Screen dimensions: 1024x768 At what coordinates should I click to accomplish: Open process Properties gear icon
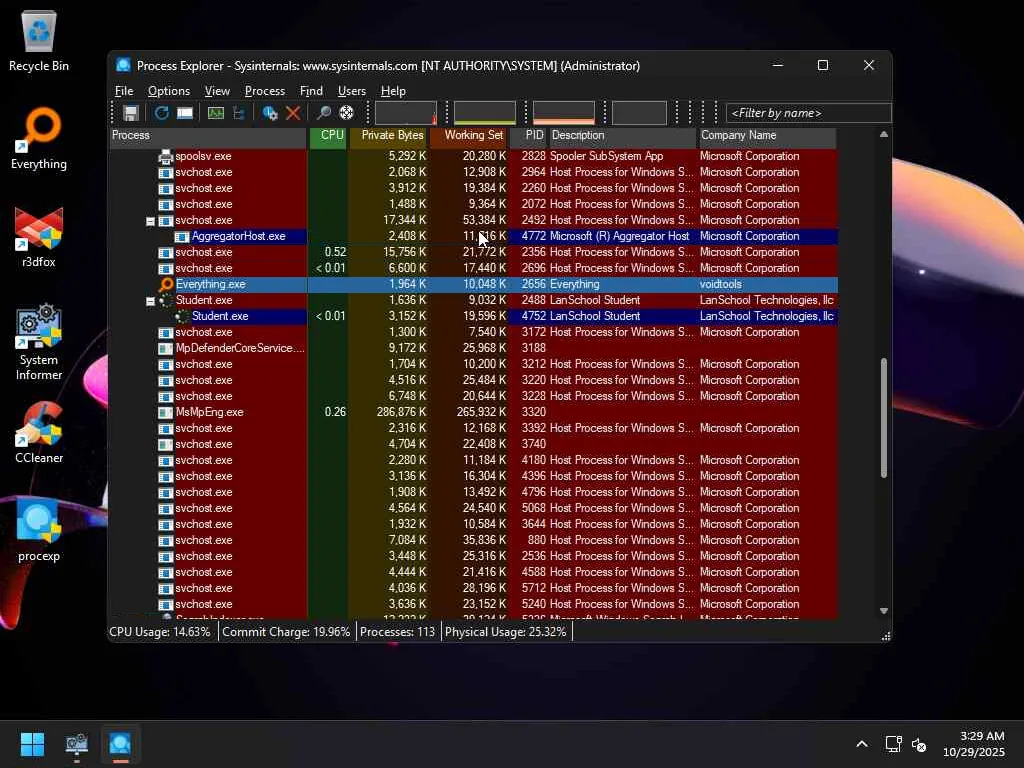click(270, 113)
